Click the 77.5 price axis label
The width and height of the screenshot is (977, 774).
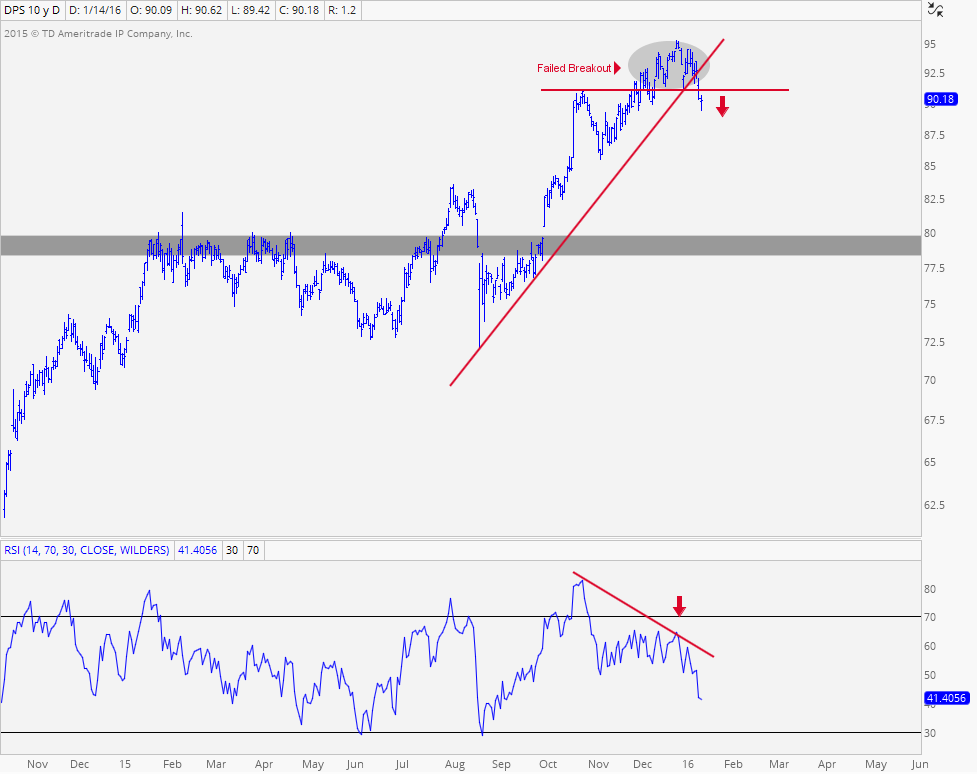[x=934, y=268]
